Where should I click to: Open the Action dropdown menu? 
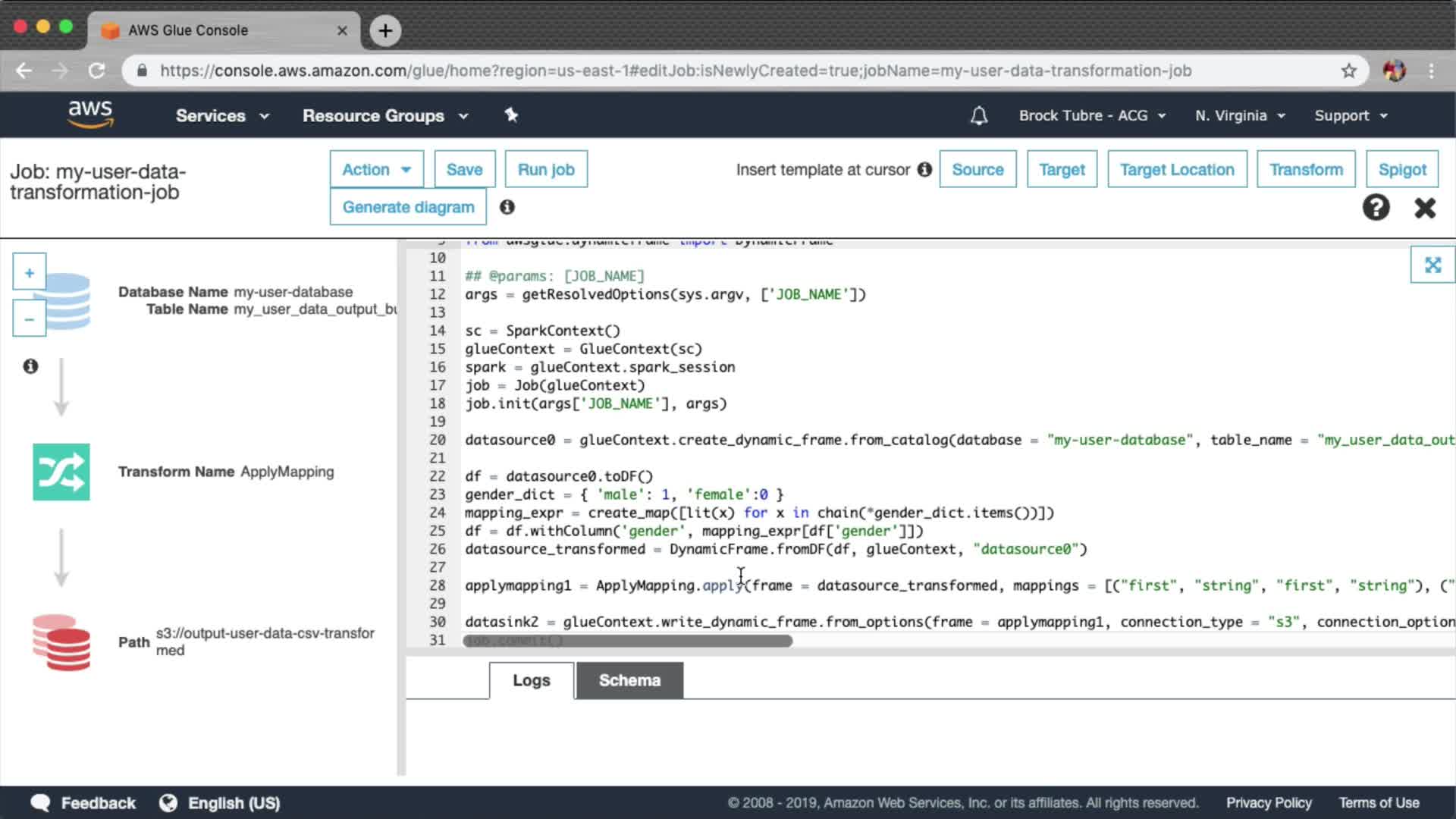point(376,169)
